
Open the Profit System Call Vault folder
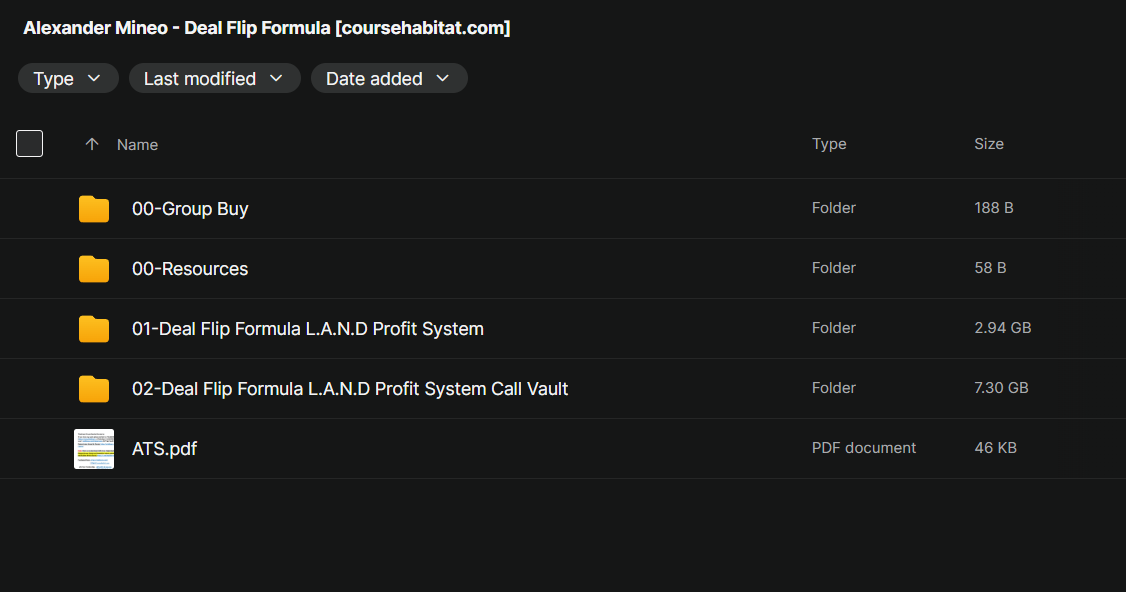[350, 389]
